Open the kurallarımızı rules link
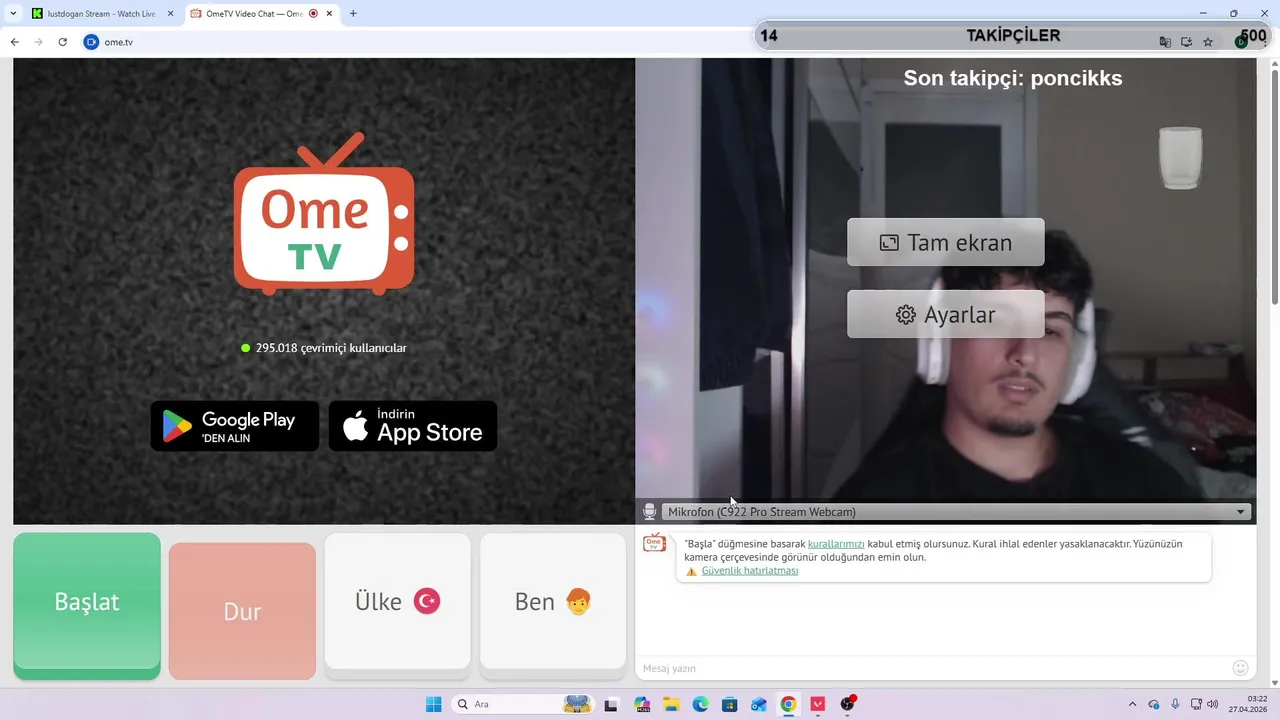 click(x=836, y=544)
